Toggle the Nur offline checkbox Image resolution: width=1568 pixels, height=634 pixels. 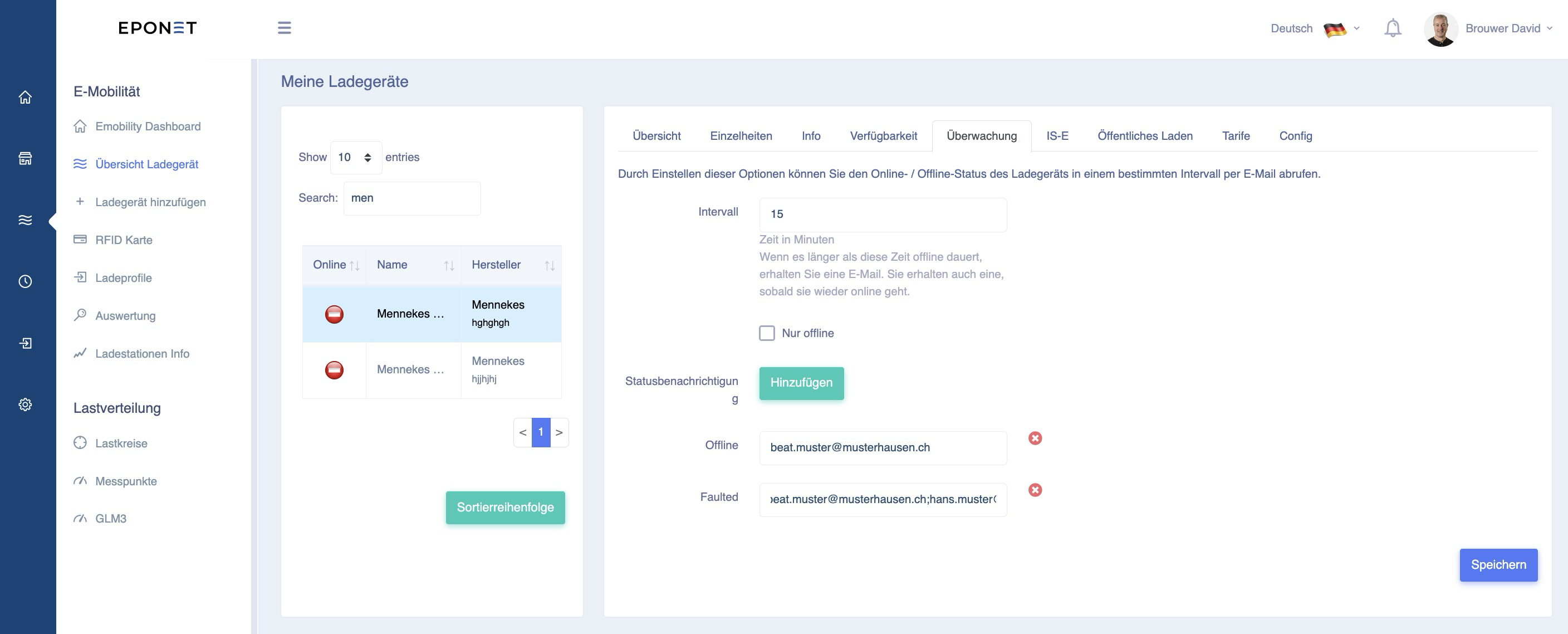tap(766, 333)
